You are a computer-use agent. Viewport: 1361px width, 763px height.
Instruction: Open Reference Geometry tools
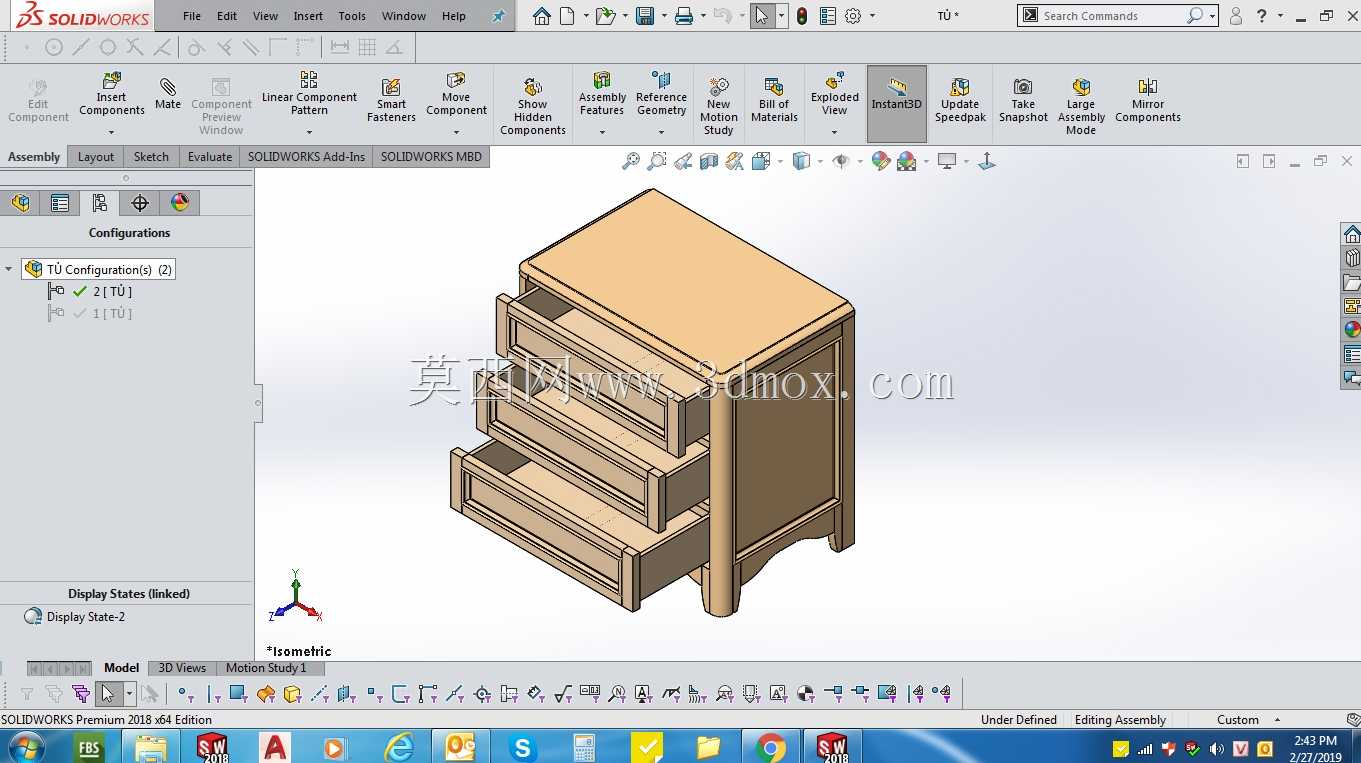[x=661, y=93]
